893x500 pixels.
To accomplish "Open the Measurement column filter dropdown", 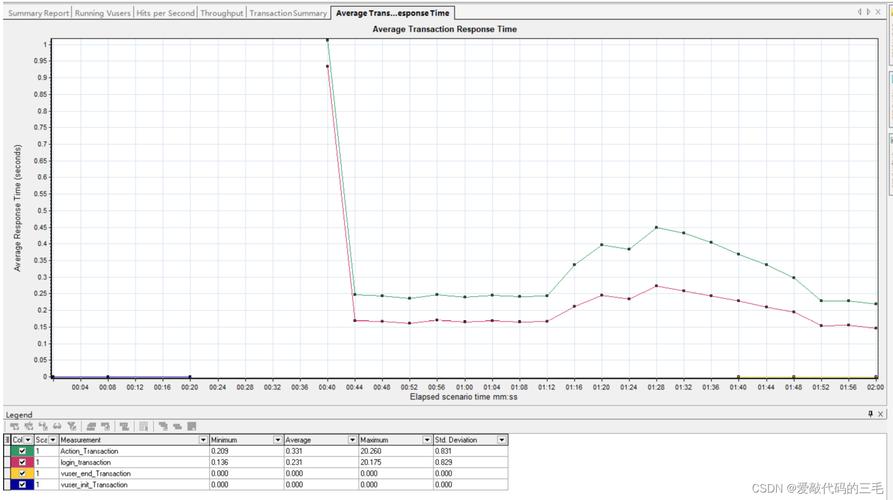I will pyautogui.click(x=203, y=440).
